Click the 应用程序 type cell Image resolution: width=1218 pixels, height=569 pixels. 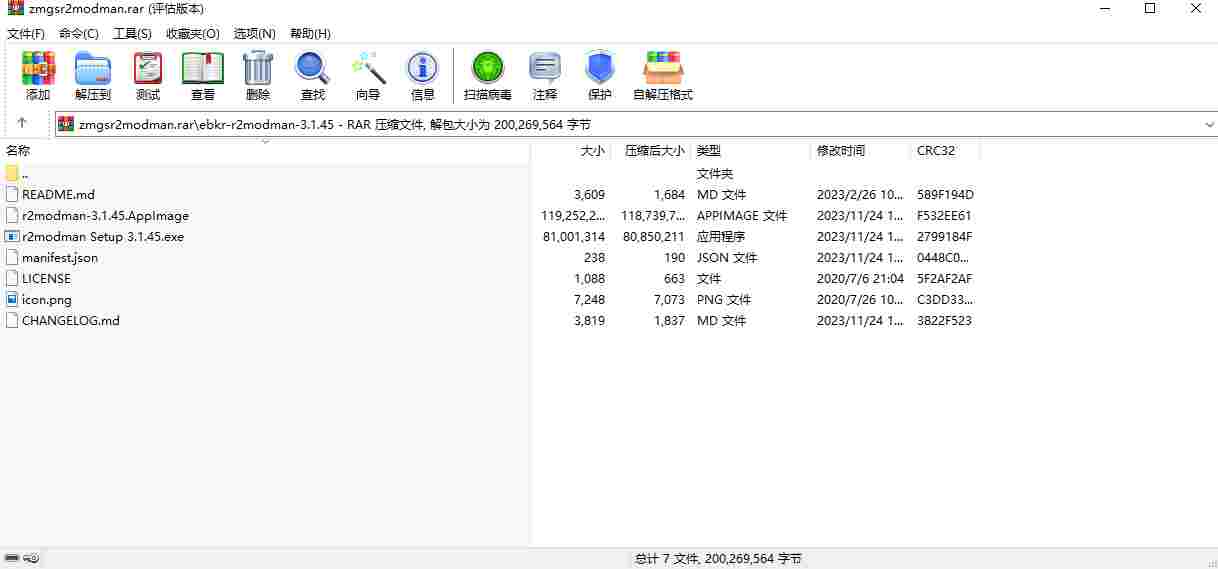(721, 236)
